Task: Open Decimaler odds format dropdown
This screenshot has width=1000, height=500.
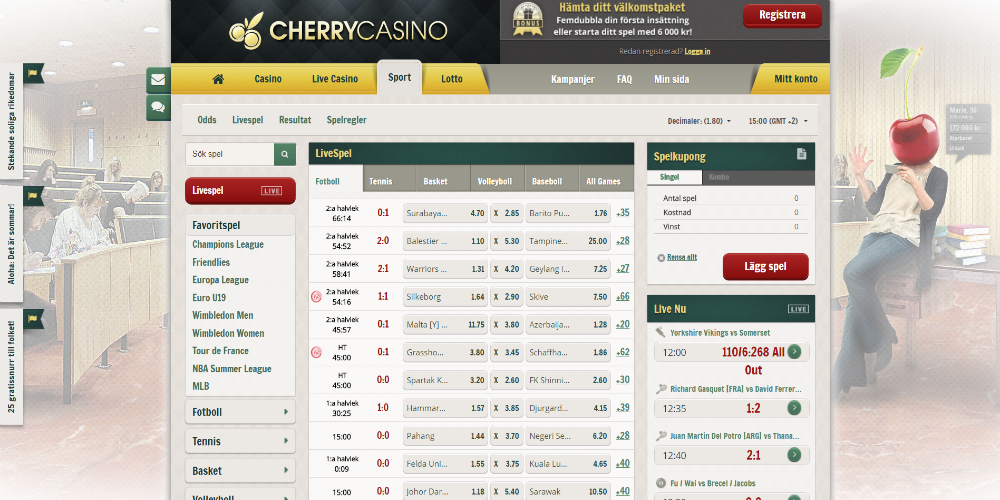Action: click(699, 121)
